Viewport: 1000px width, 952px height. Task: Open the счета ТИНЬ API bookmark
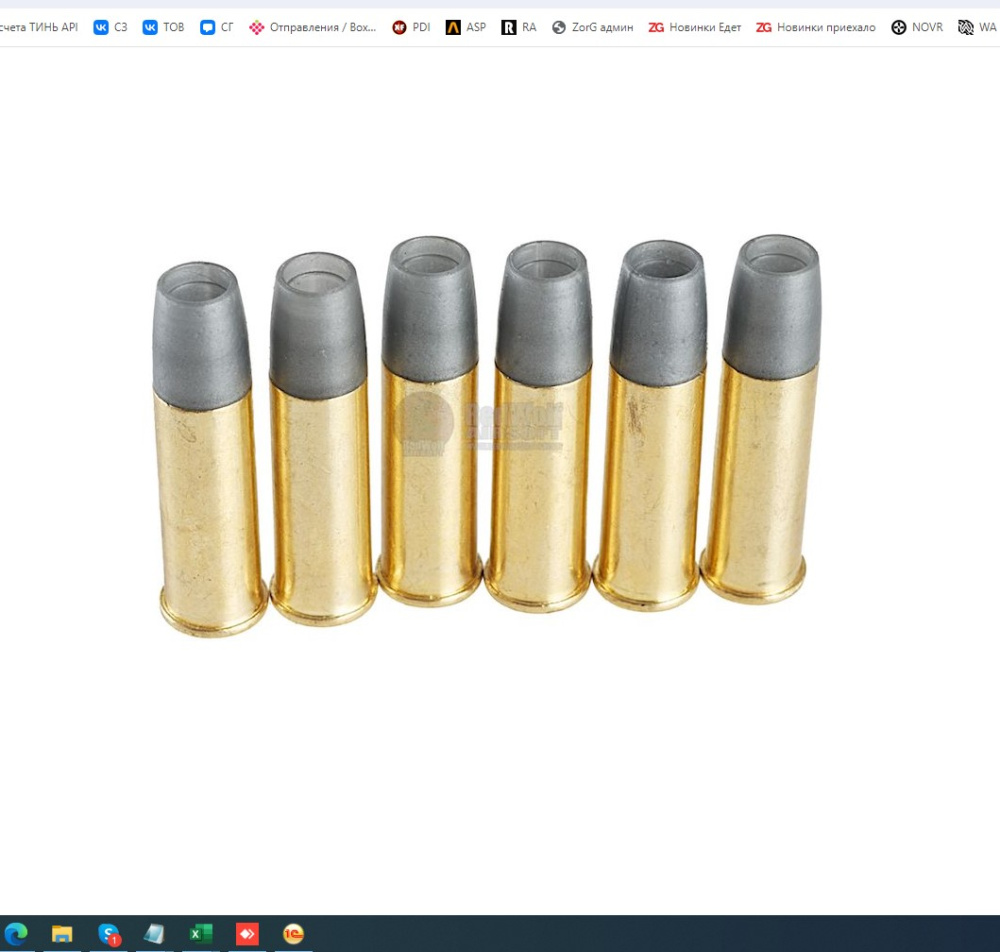click(x=38, y=27)
